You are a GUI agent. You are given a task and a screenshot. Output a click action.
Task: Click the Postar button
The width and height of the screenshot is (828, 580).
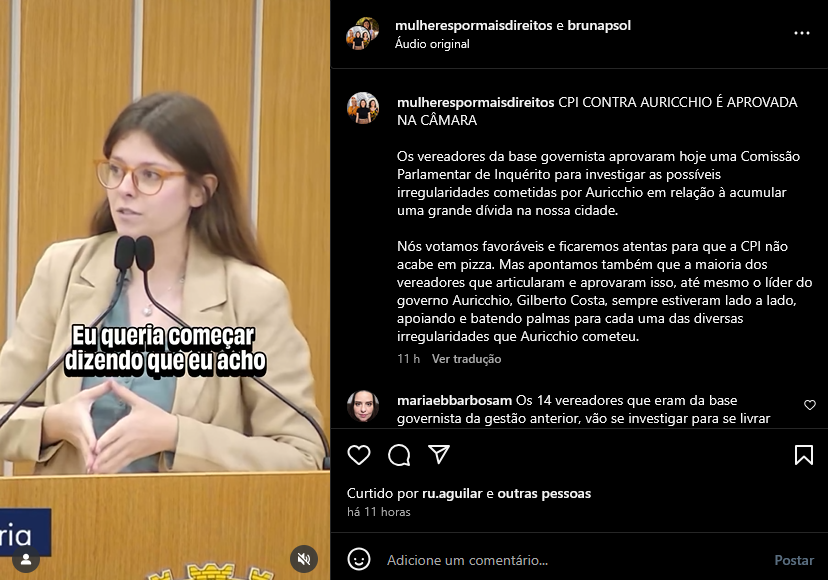click(794, 560)
